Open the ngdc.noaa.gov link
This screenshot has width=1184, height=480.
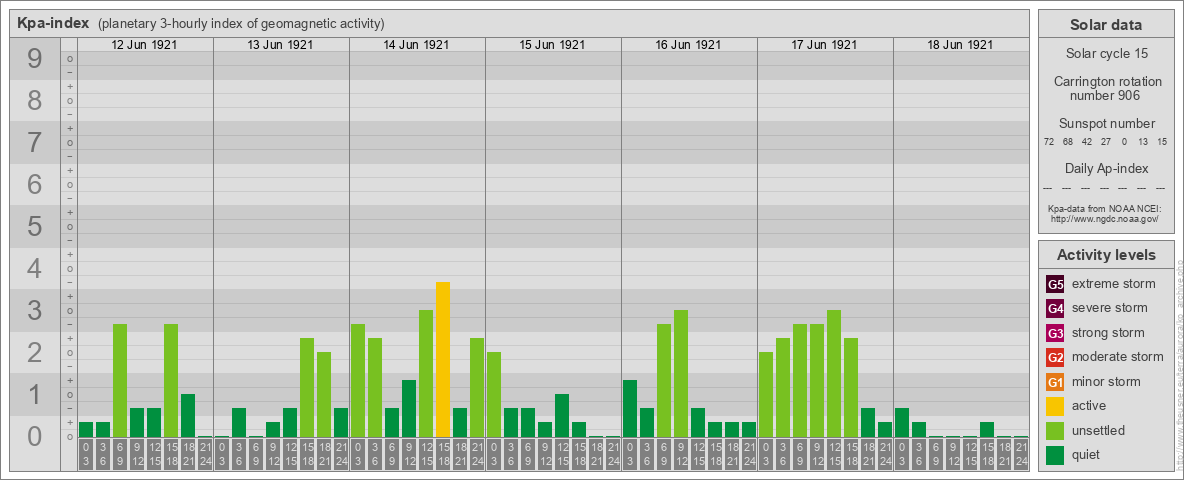coord(1106,218)
